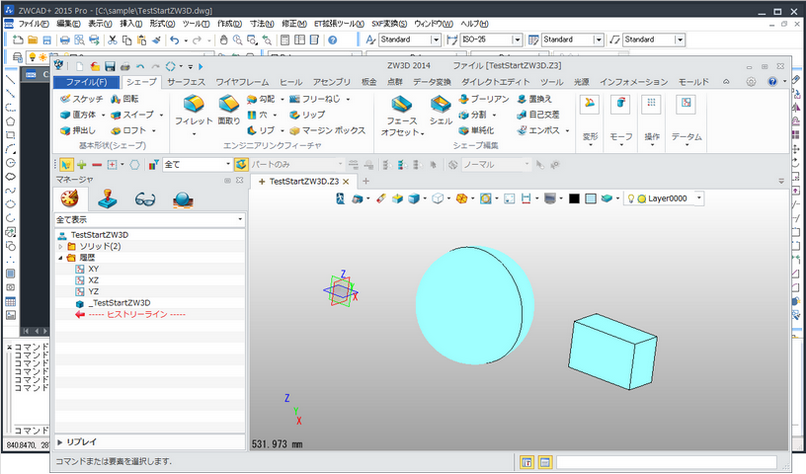
Task: Open the 変形 (Deform) tool group
Action: point(590,121)
